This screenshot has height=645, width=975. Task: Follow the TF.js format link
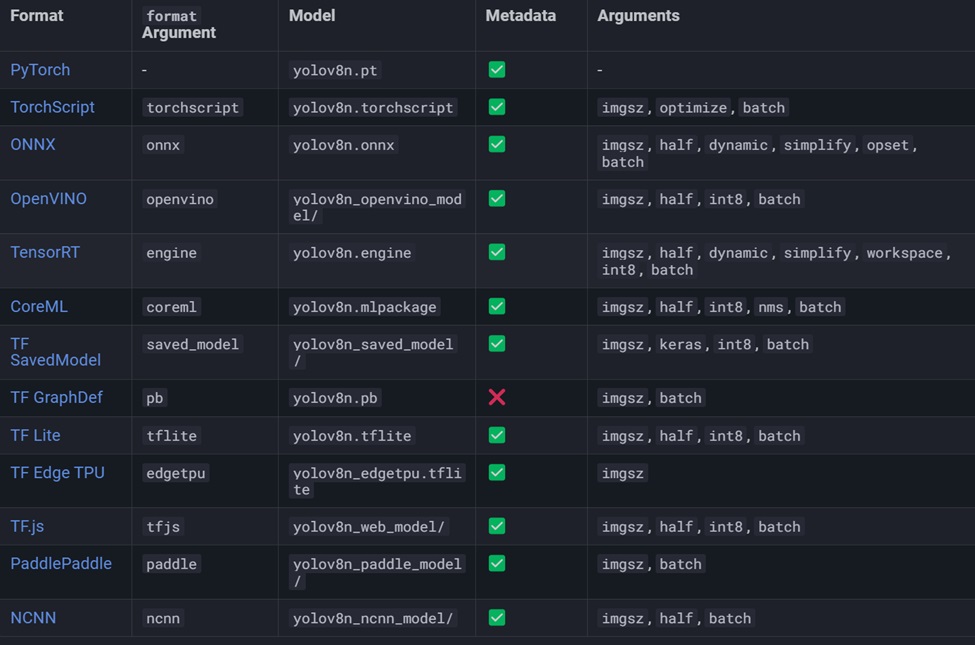tap(27, 526)
